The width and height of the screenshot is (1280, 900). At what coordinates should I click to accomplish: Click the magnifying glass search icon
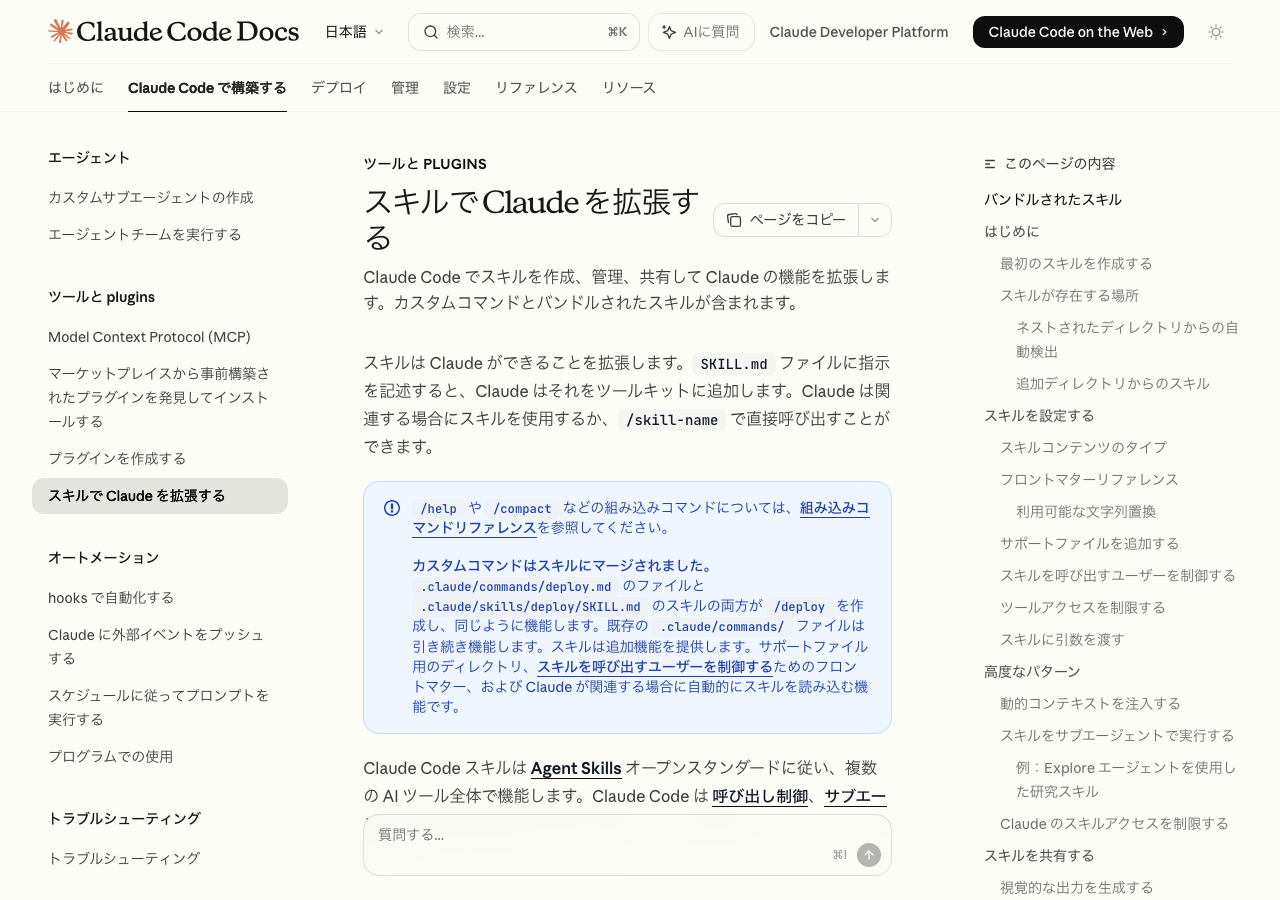click(431, 32)
